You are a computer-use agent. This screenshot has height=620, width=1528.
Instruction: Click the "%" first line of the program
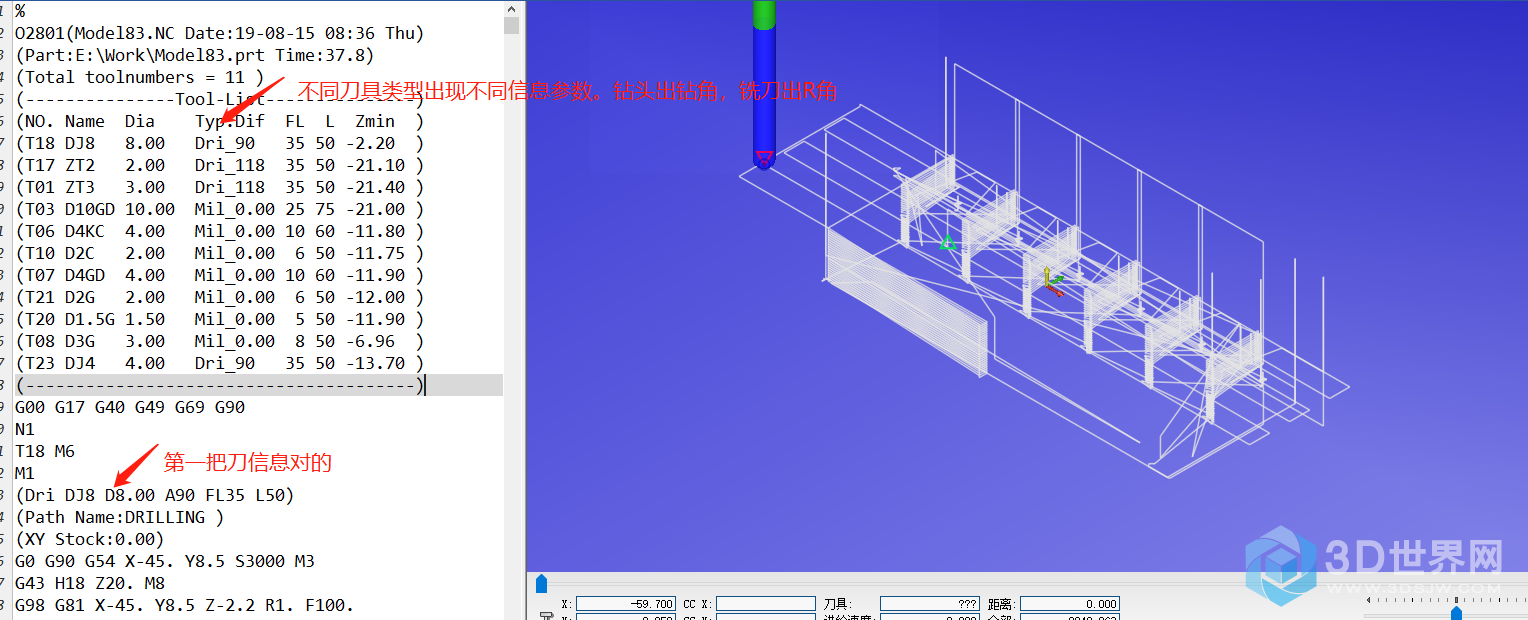20,11
